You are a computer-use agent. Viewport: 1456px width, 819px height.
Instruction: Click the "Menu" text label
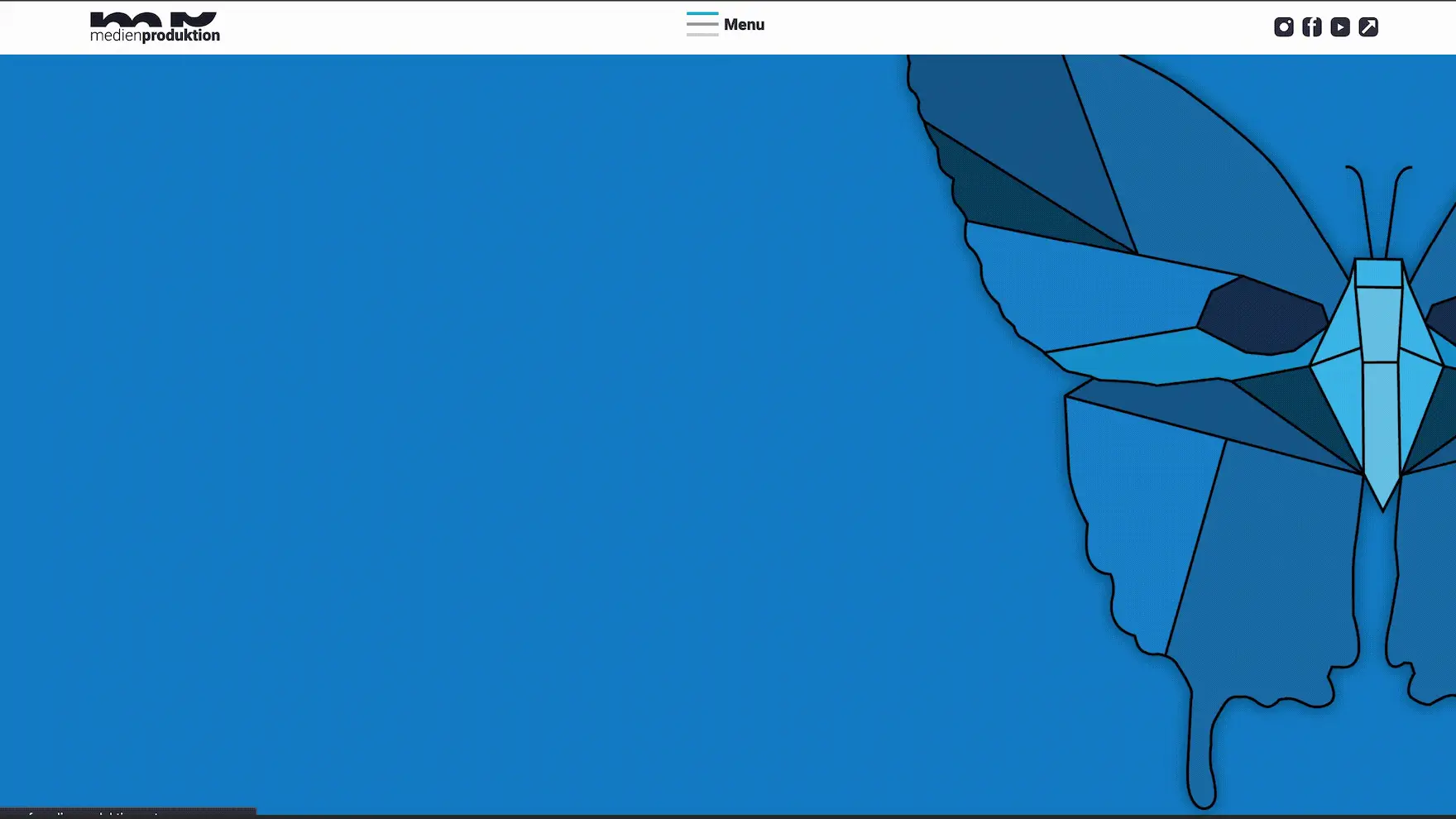click(744, 25)
